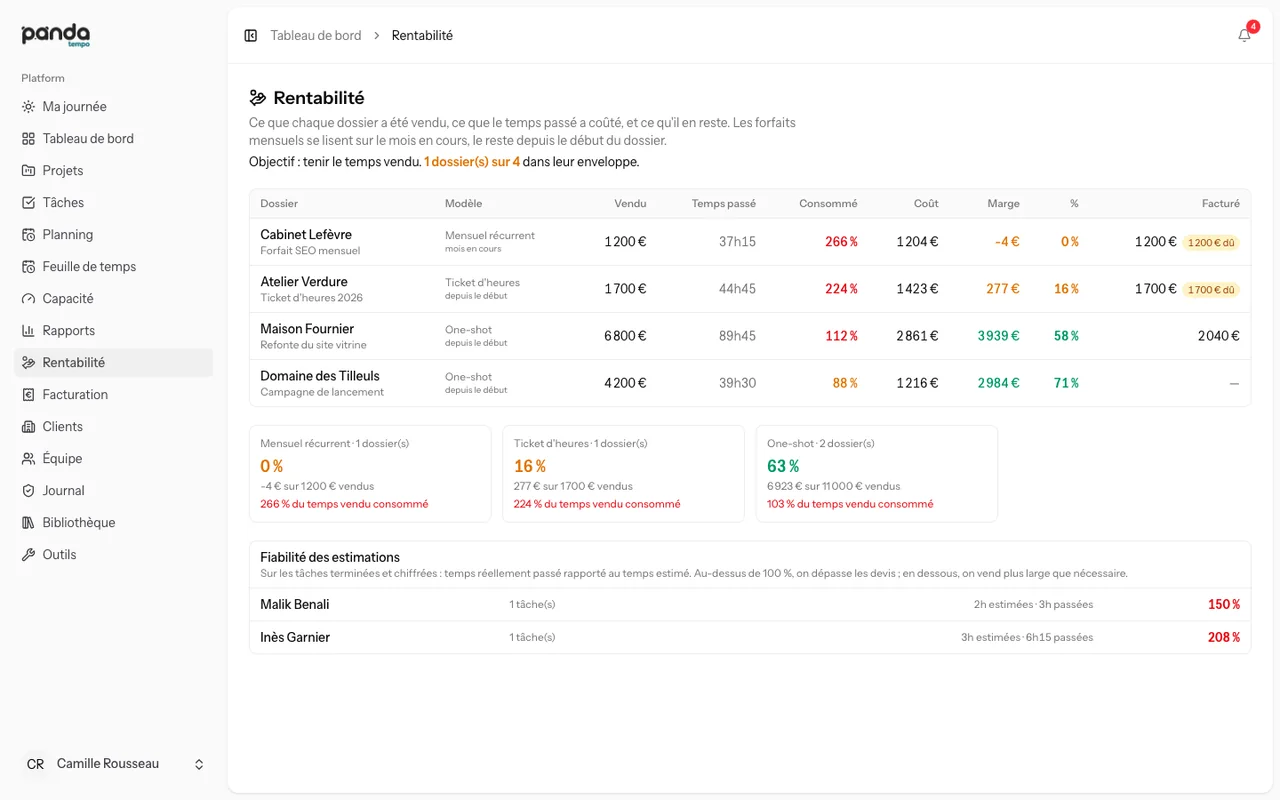1280x800 pixels.
Task: Click the Marge column header
Action: [1003, 203]
